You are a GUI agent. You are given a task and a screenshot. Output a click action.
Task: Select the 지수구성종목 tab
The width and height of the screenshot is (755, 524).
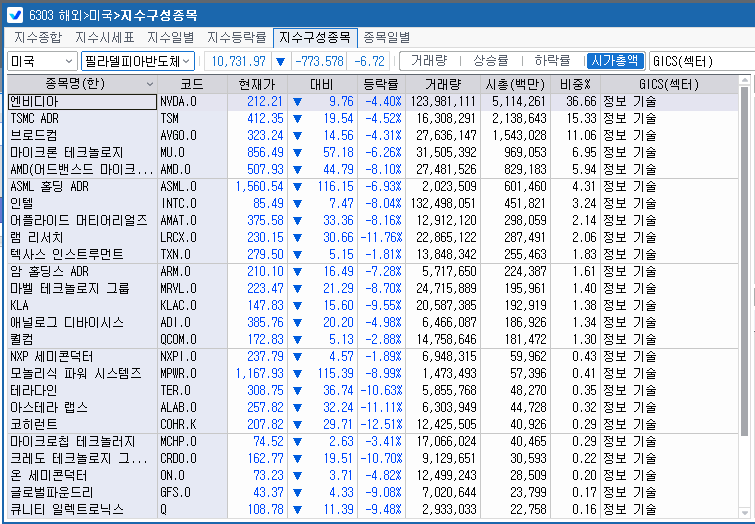pyautogui.click(x=315, y=38)
